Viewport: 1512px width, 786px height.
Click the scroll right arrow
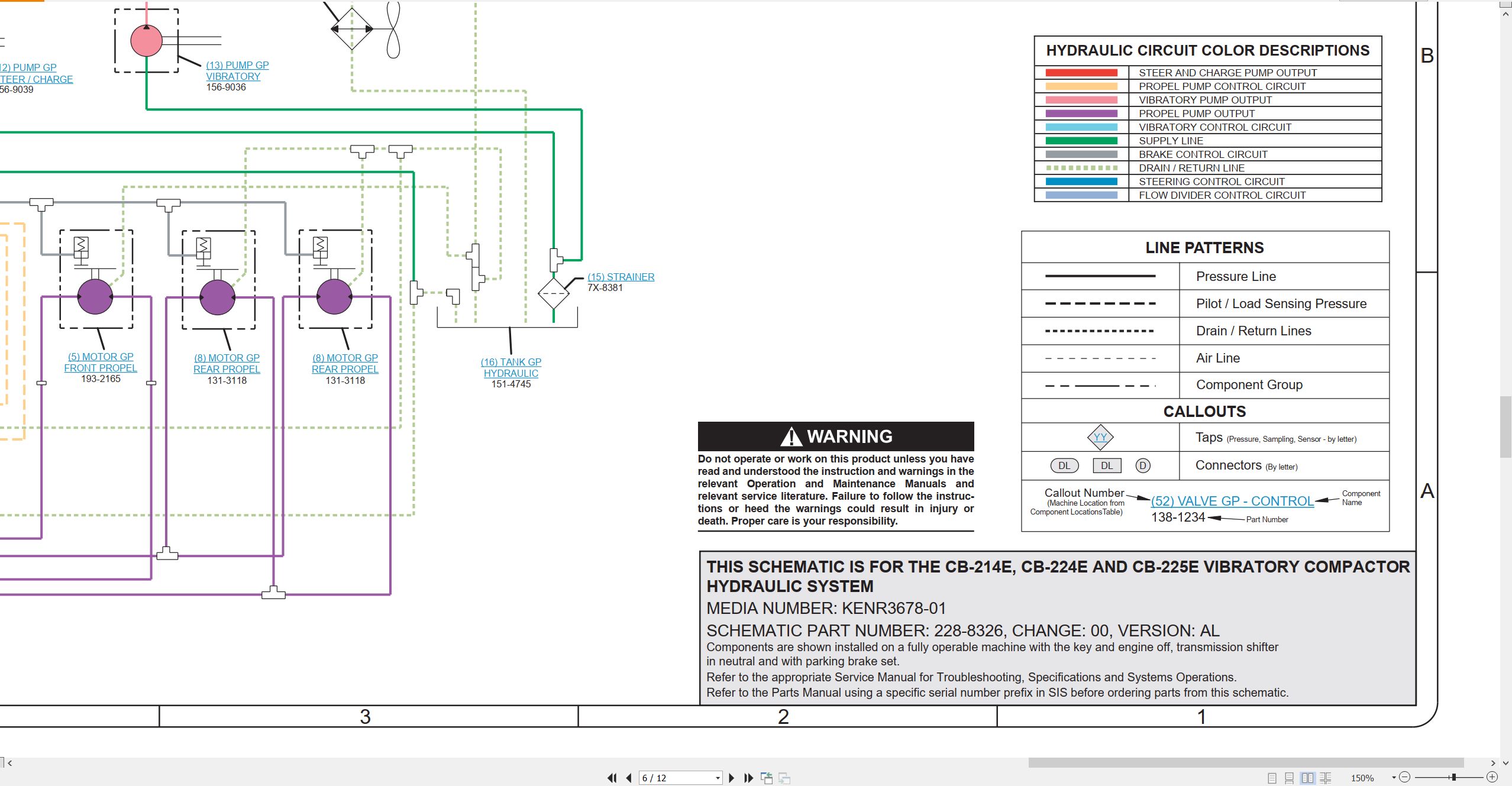[1493, 763]
